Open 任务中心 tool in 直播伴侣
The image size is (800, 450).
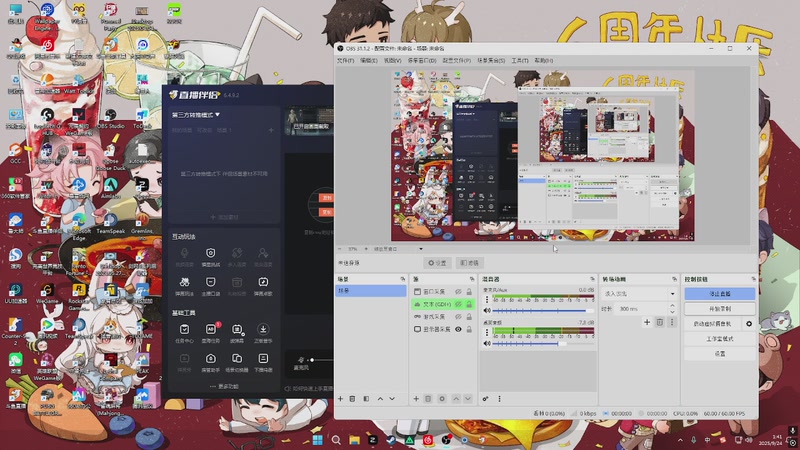click(x=184, y=334)
